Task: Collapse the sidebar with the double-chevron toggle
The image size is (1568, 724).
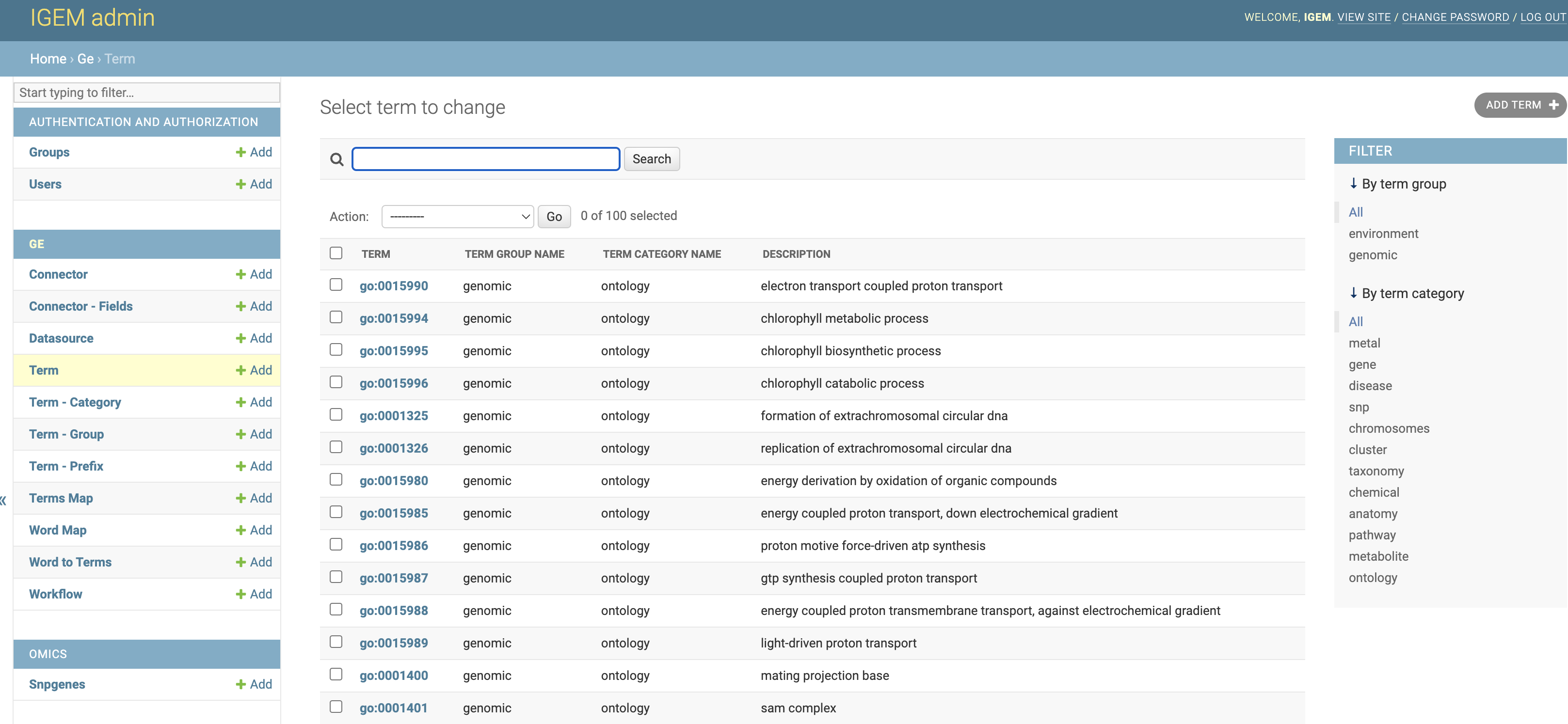Action: tap(3, 501)
